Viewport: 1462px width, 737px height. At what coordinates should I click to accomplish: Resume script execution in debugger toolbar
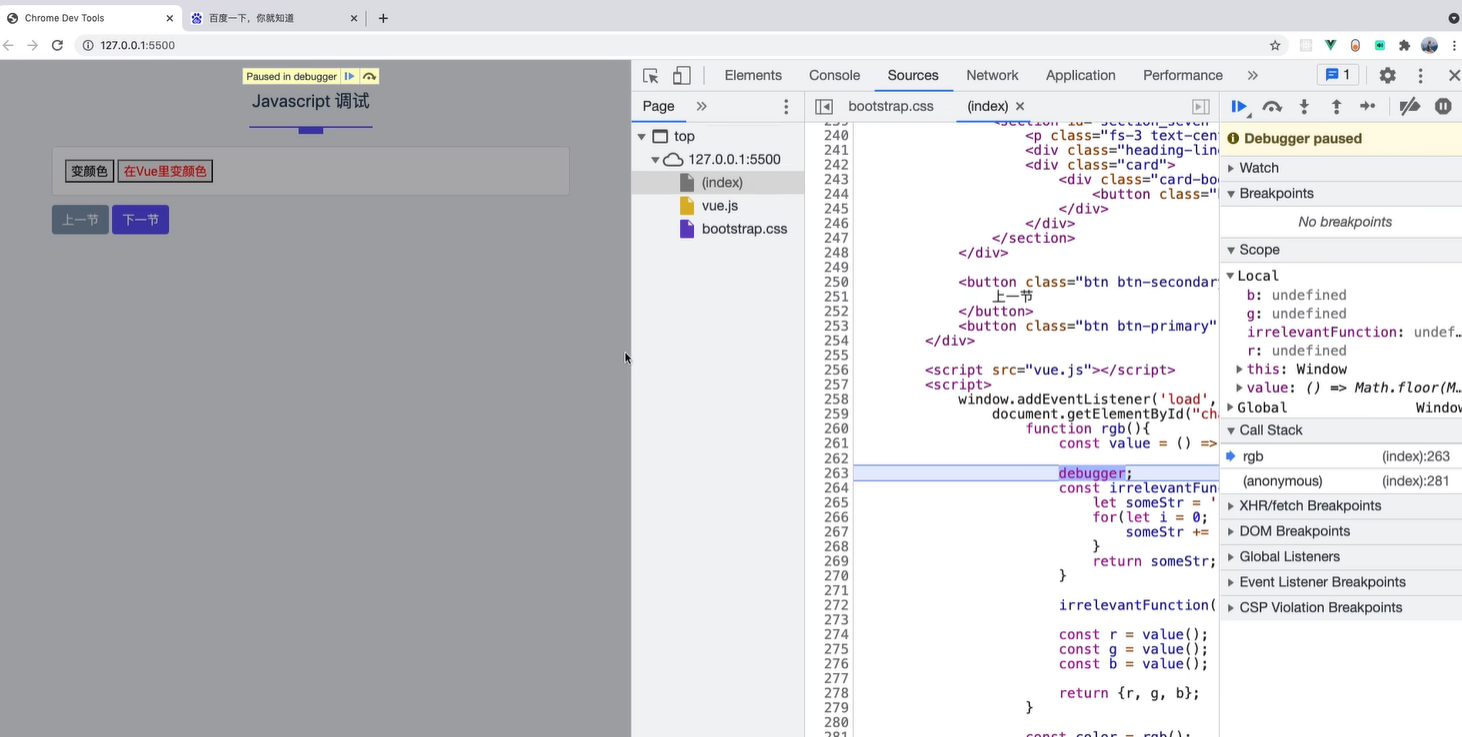coord(1239,107)
